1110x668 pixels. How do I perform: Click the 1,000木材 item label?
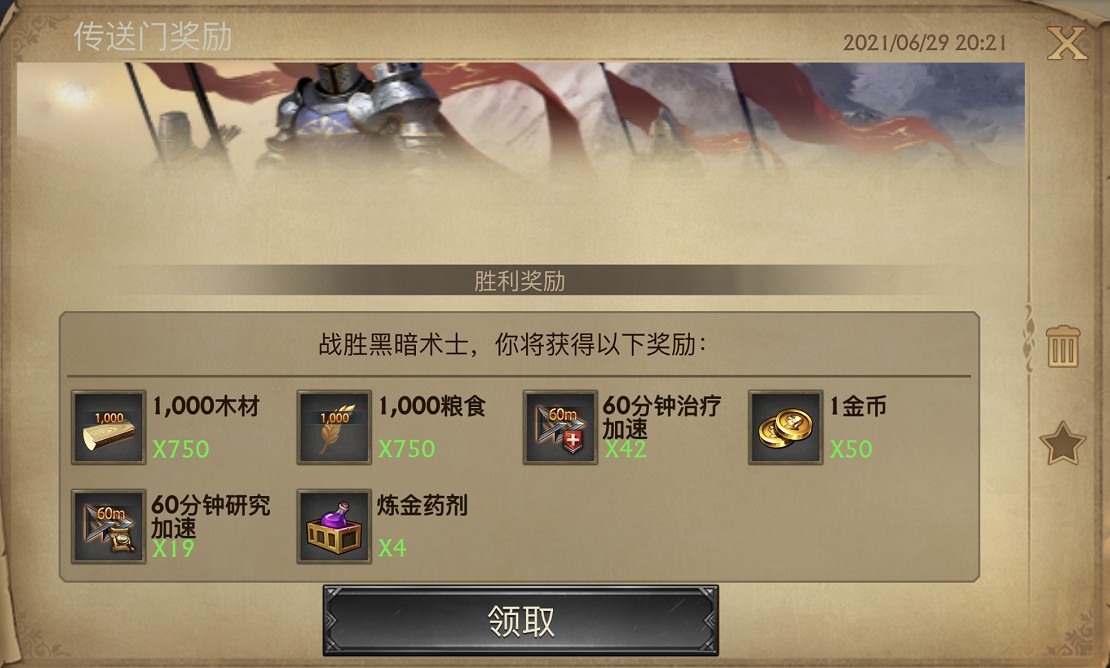[x=206, y=406]
